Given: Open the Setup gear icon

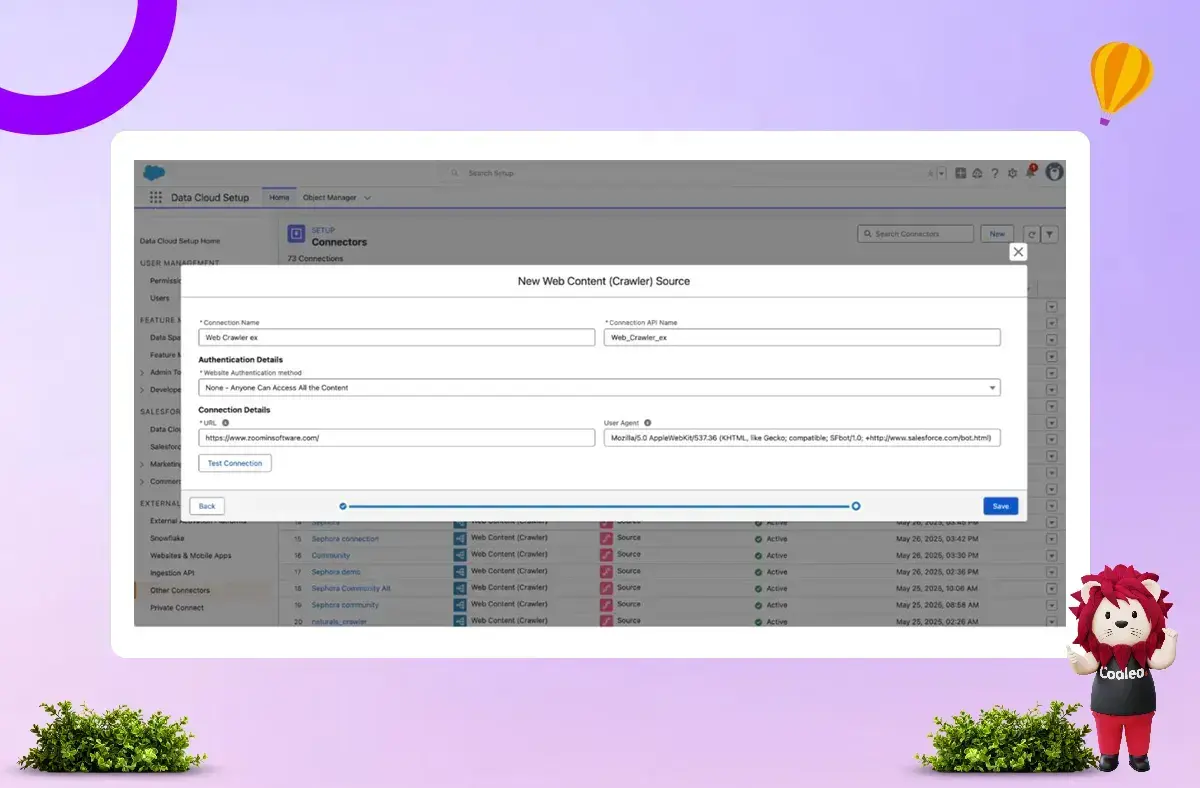Looking at the screenshot, I should click(x=1012, y=173).
